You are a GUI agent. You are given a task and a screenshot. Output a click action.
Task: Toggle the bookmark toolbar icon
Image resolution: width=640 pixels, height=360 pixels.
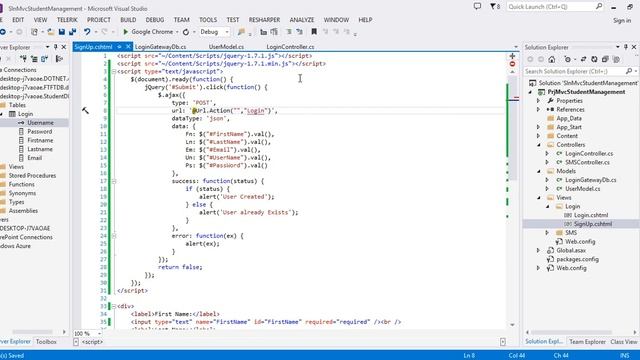(314, 32)
